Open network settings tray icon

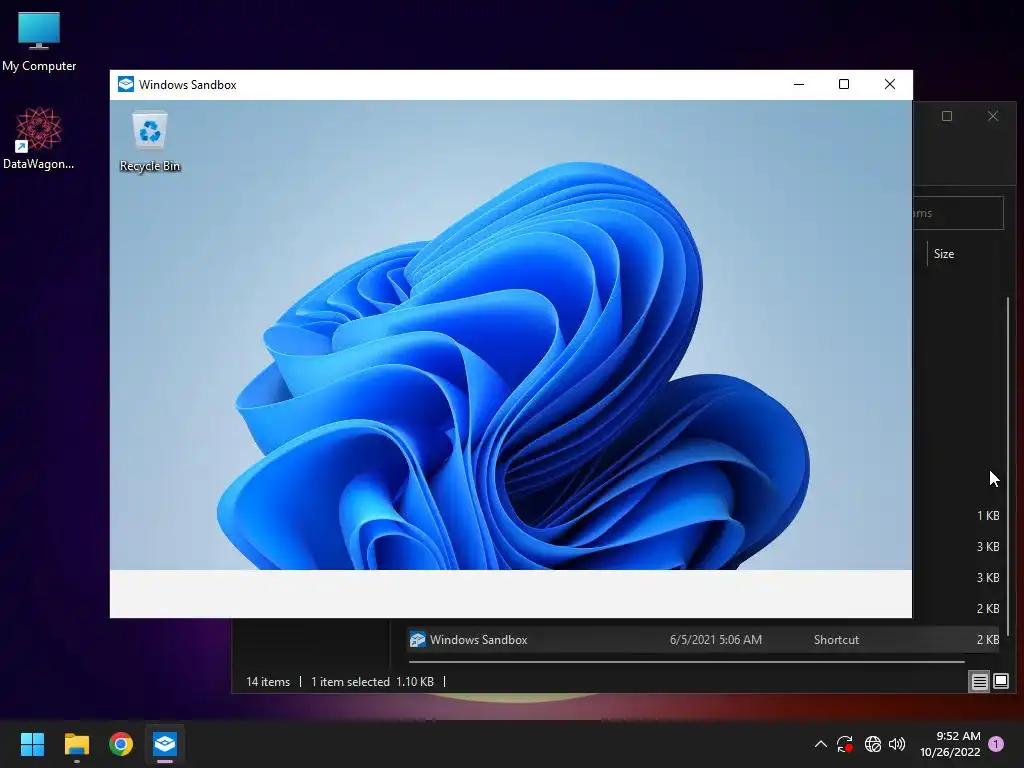[x=872, y=744]
